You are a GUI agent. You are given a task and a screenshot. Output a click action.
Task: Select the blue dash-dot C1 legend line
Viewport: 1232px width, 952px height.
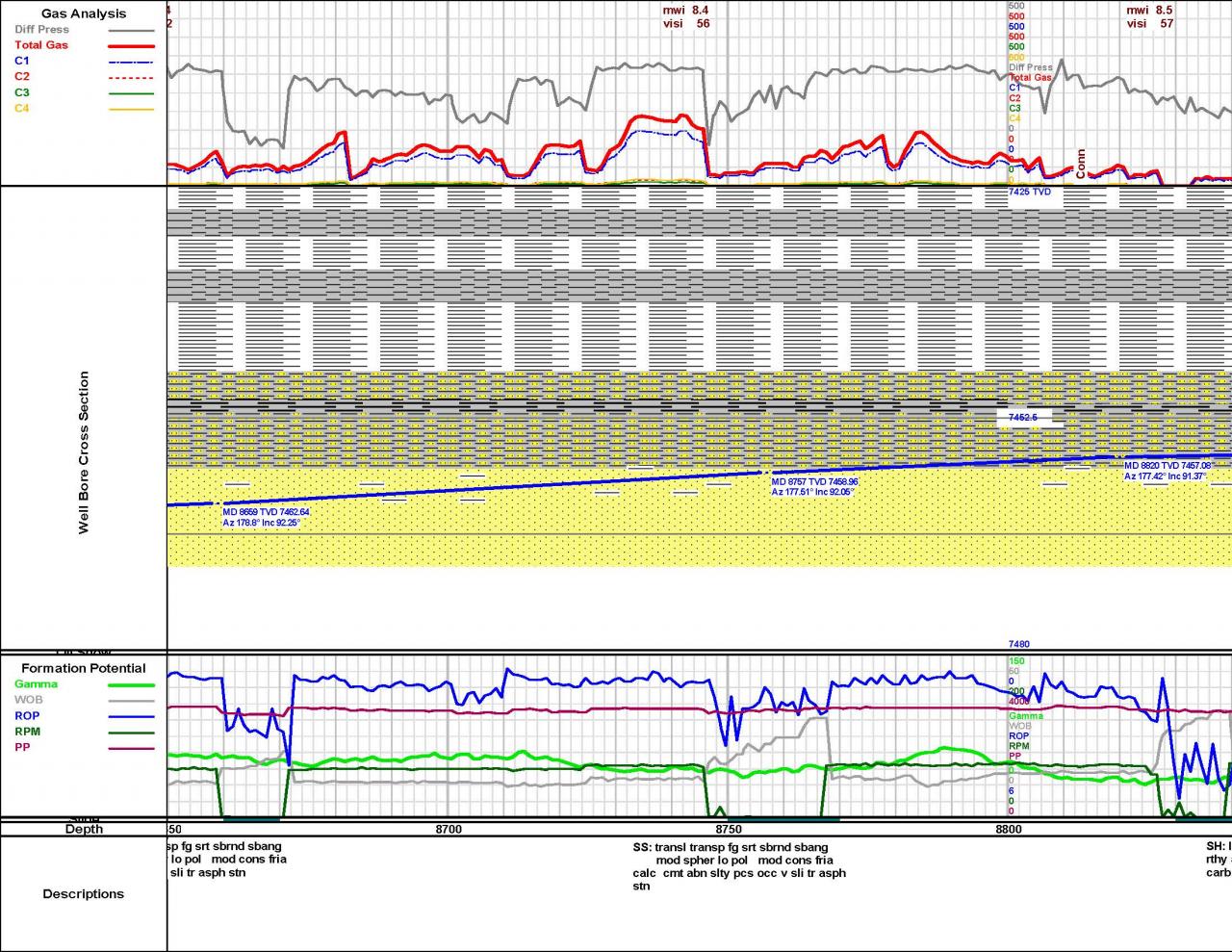[x=130, y=61]
